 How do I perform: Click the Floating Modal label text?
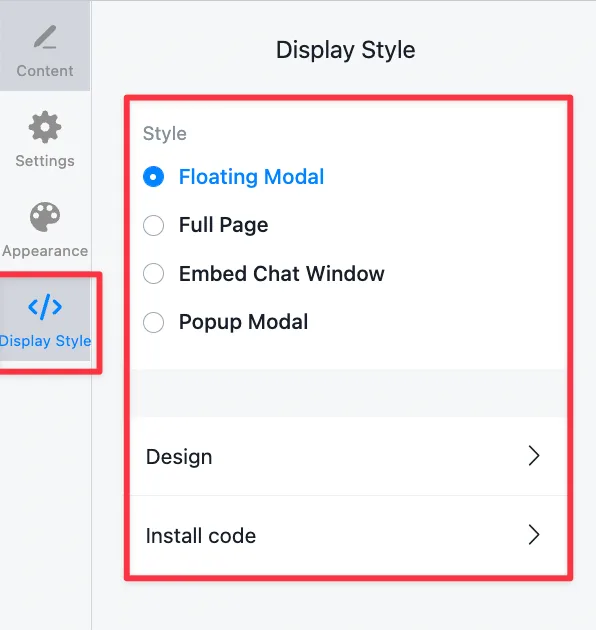coord(252,177)
